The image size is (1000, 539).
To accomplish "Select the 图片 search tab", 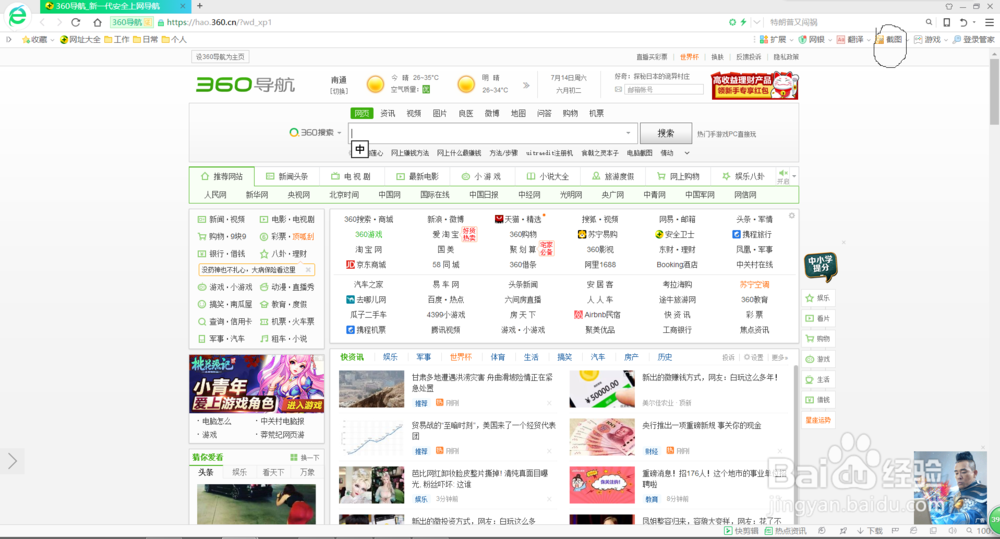I will 439,114.
